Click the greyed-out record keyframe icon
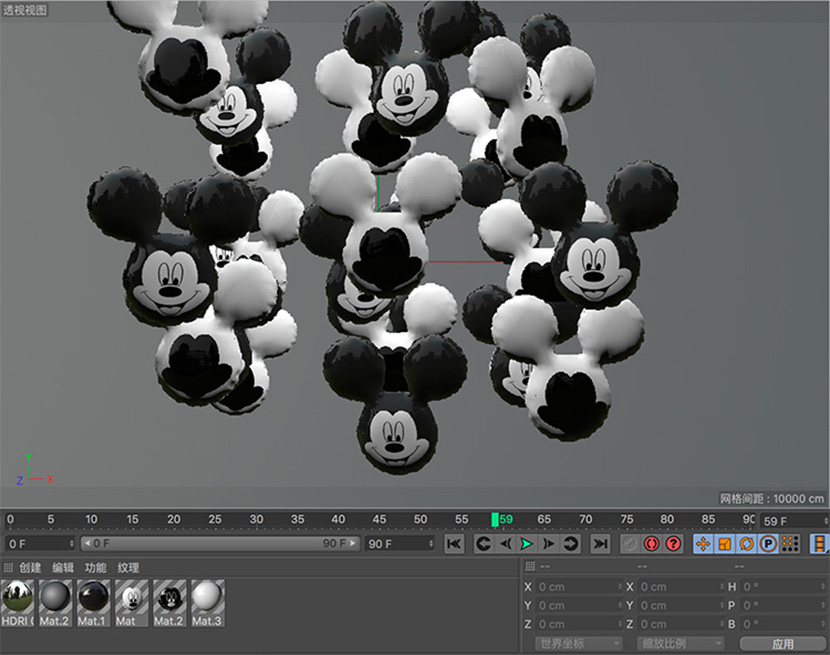Viewport: 830px width, 655px height. point(629,544)
